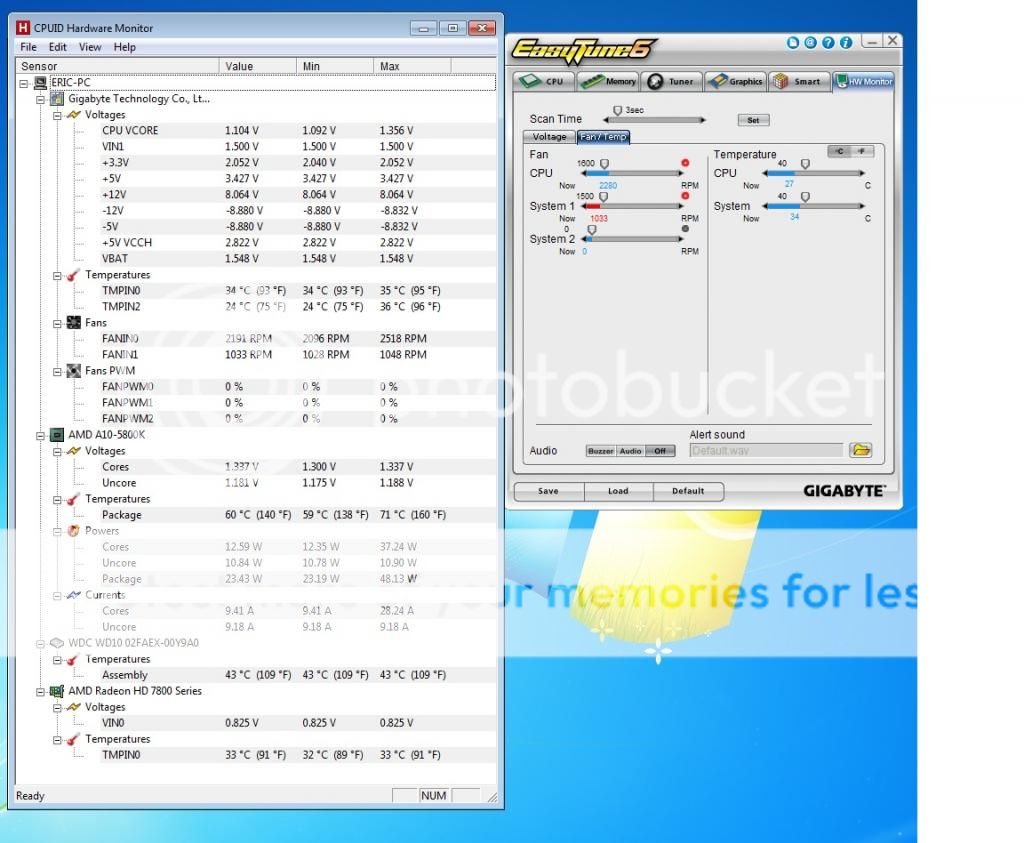The image size is (1024, 843).
Task: Click the AMD Radeon HD 7800 card icon
Action: [57, 691]
